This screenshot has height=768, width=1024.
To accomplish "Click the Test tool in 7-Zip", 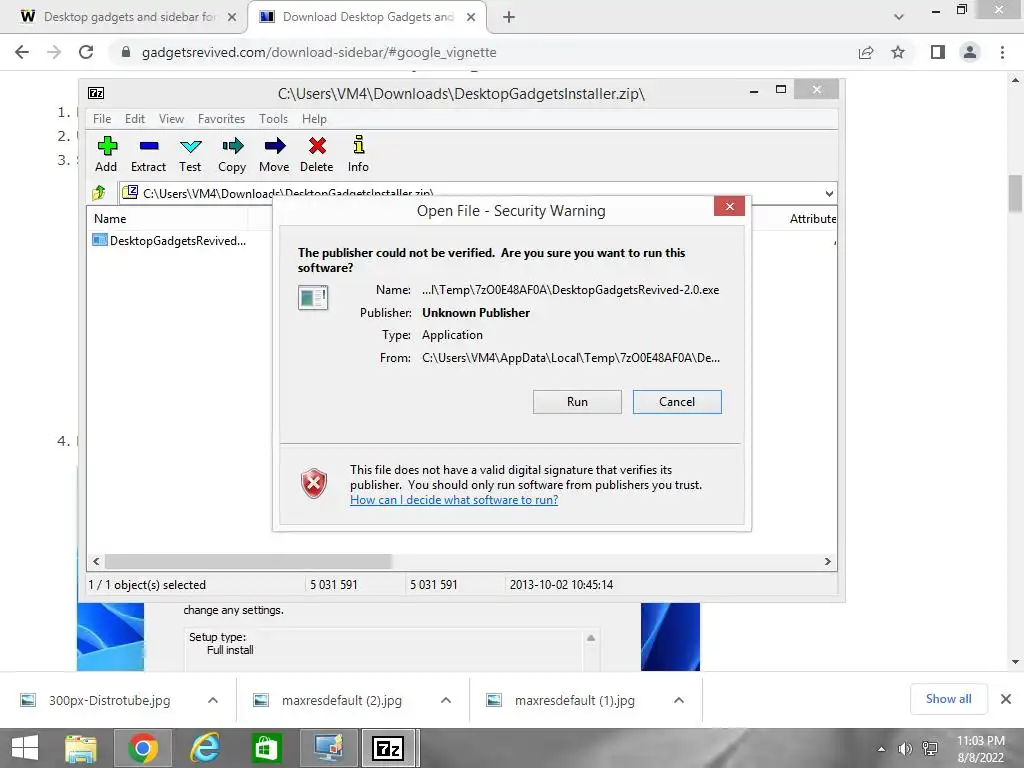I will click(190, 154).
